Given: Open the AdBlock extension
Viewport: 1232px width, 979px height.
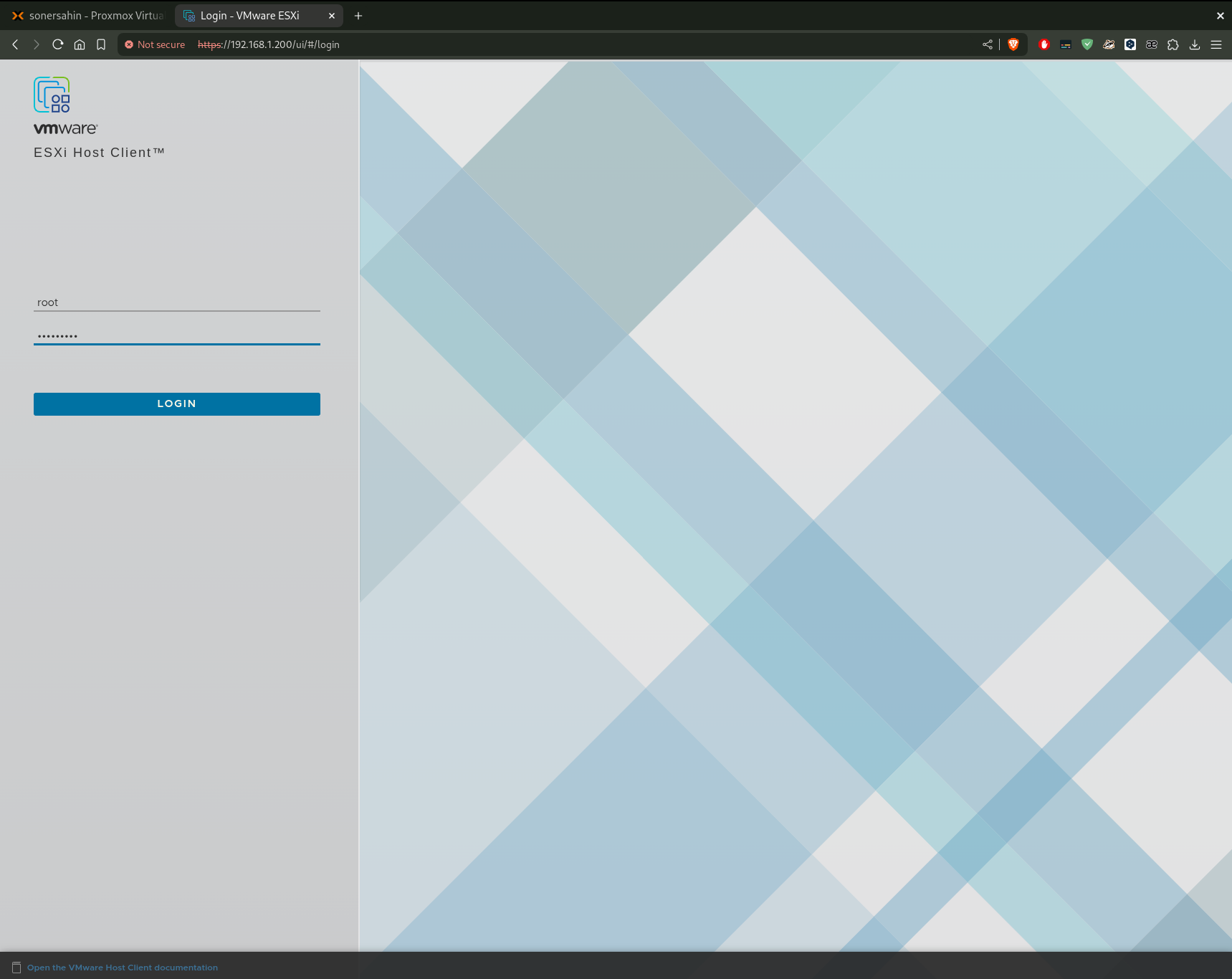Looking at the screenshot, I should 1044,44.
